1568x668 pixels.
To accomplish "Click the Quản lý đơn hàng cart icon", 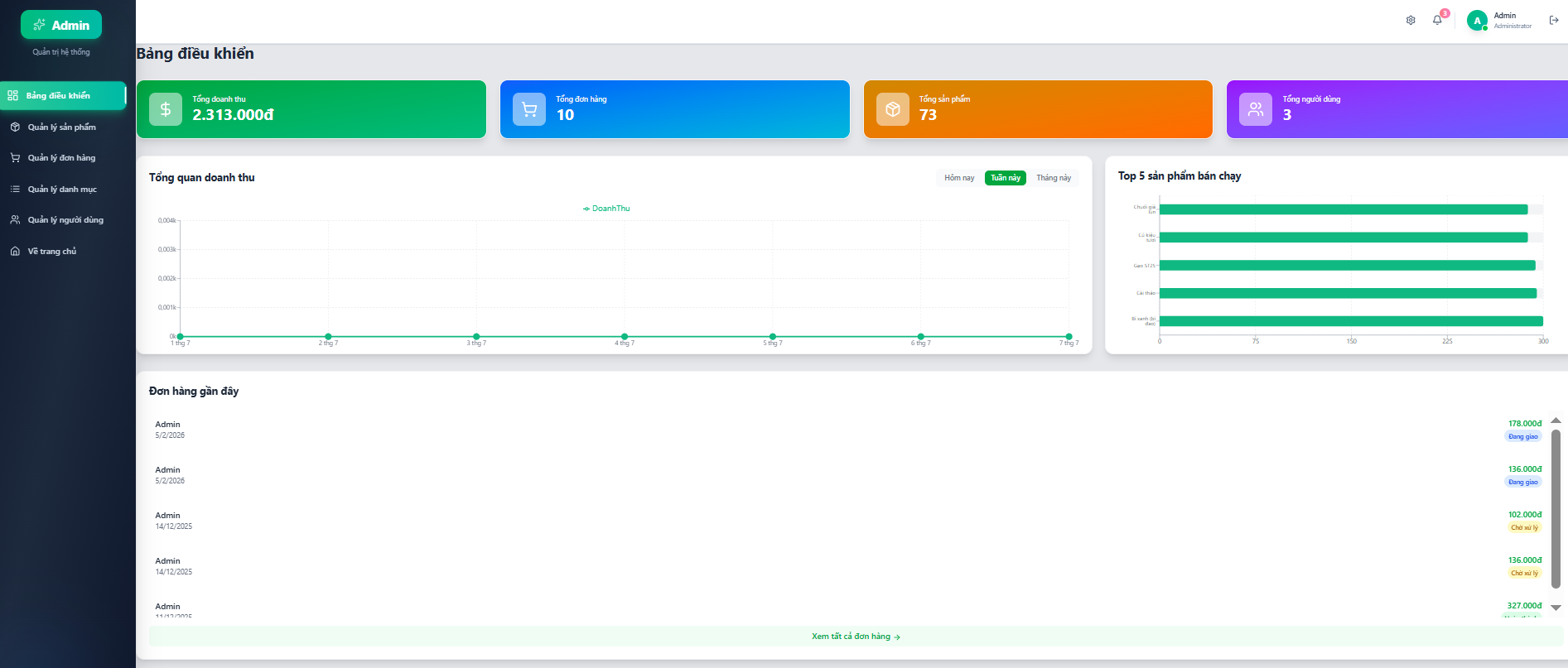I will (15, 157).
